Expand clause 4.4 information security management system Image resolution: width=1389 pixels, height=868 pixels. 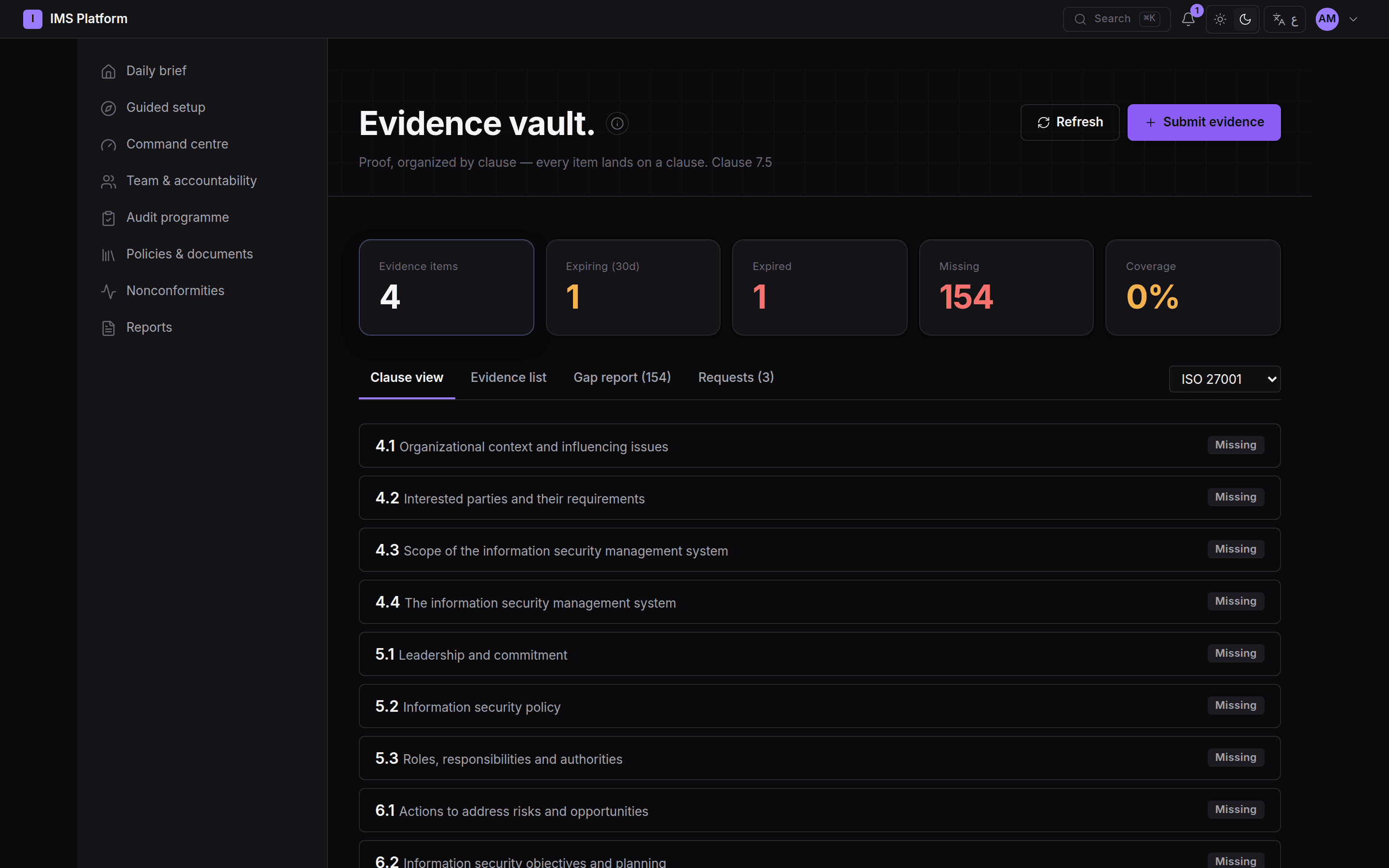tap(819, 602)
